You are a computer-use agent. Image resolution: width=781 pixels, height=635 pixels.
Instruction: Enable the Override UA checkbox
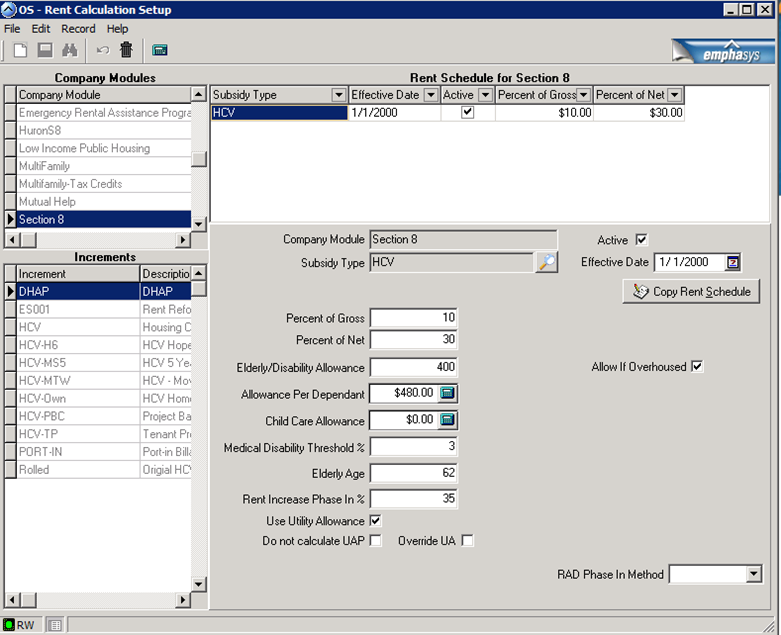467,541
